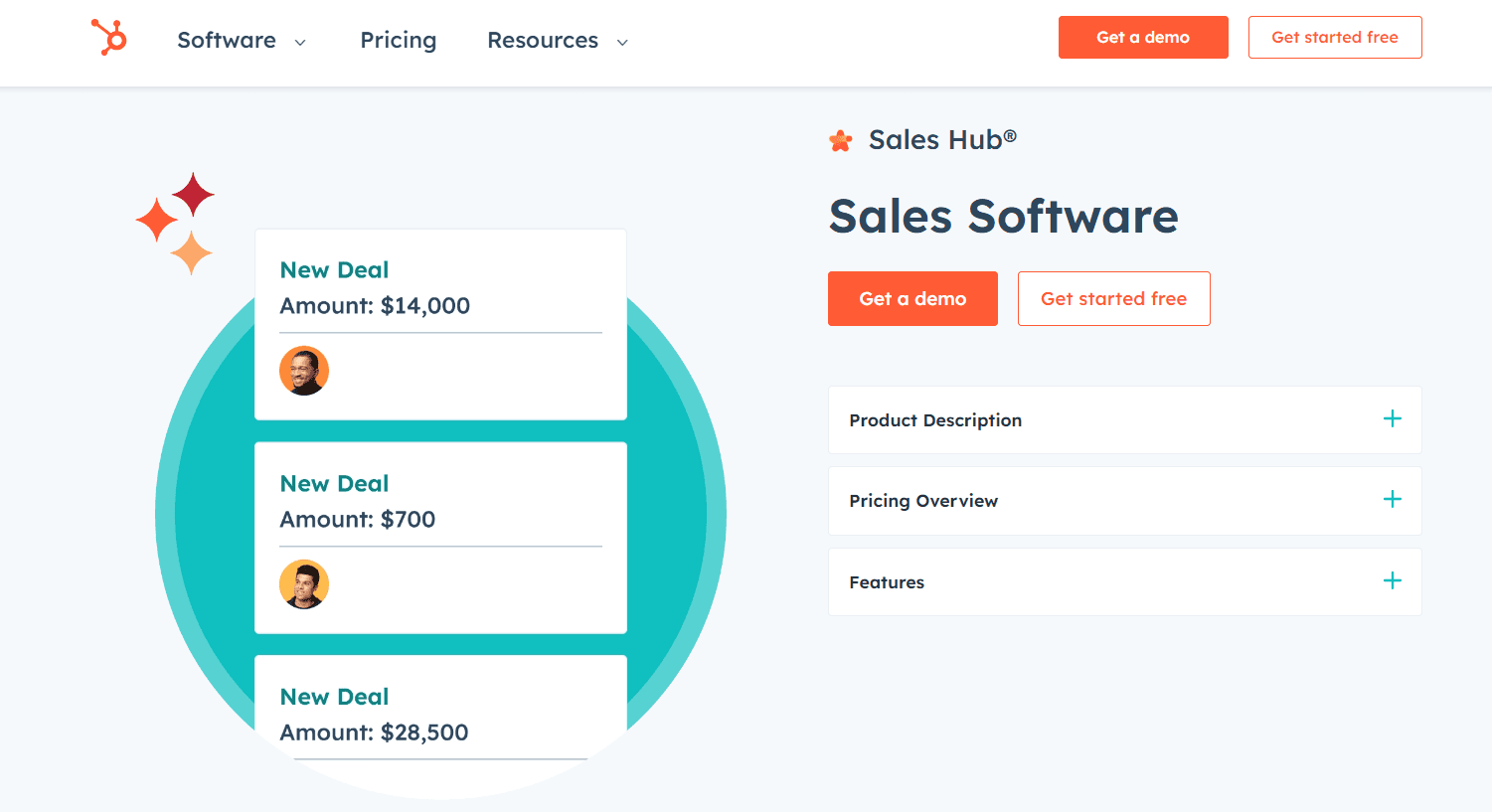Click the avatar on the $700 deal card
This screenshot has height=812, width=1492.
tap(304, 584)
